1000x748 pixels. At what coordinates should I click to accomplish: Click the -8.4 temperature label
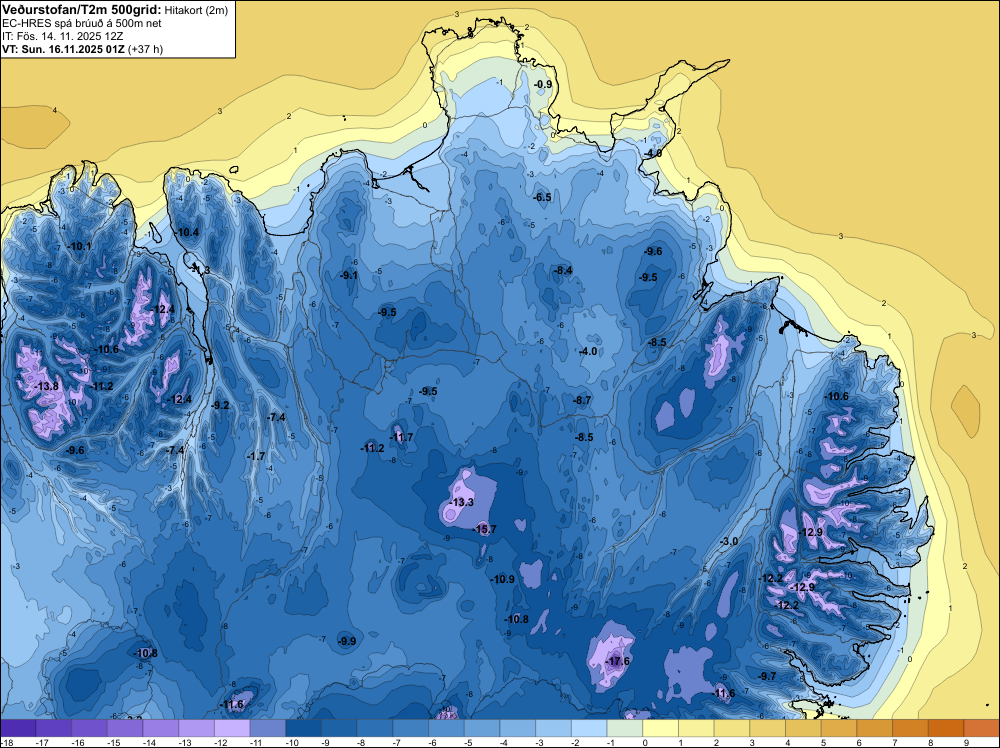point(563,270)
